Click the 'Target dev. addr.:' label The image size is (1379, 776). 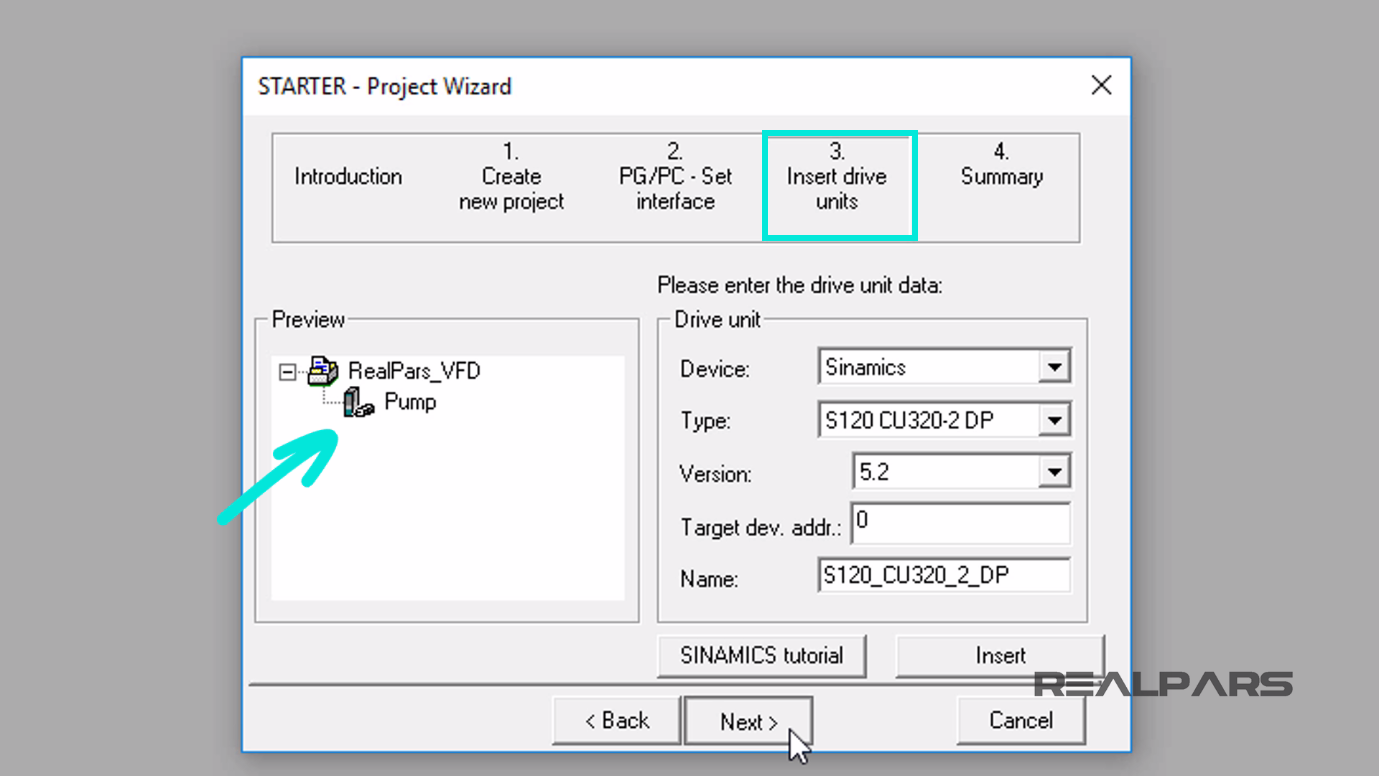[762, 527]
